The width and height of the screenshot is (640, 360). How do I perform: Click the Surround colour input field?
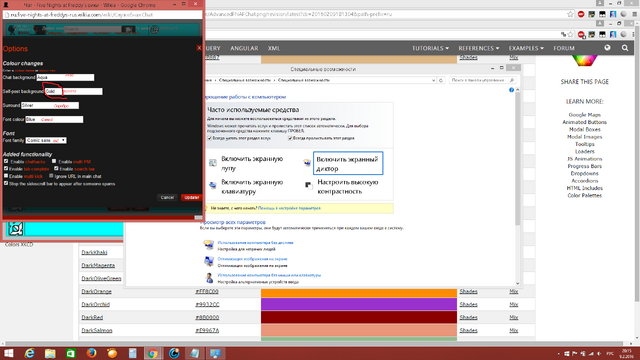click(50, 105)
